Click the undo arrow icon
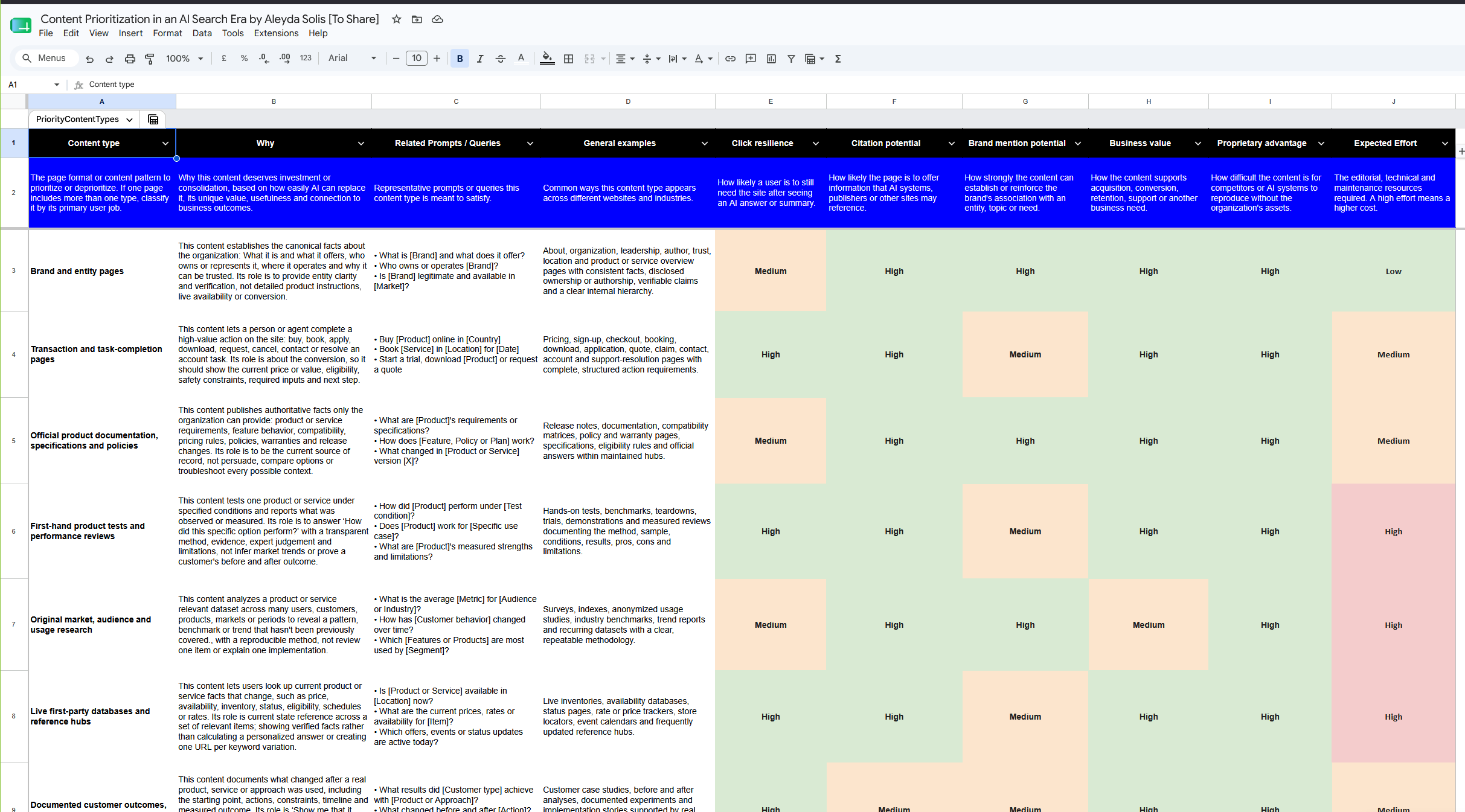Image resolution: width=1465 pixels, height=812 pixels. click(89, 59)
